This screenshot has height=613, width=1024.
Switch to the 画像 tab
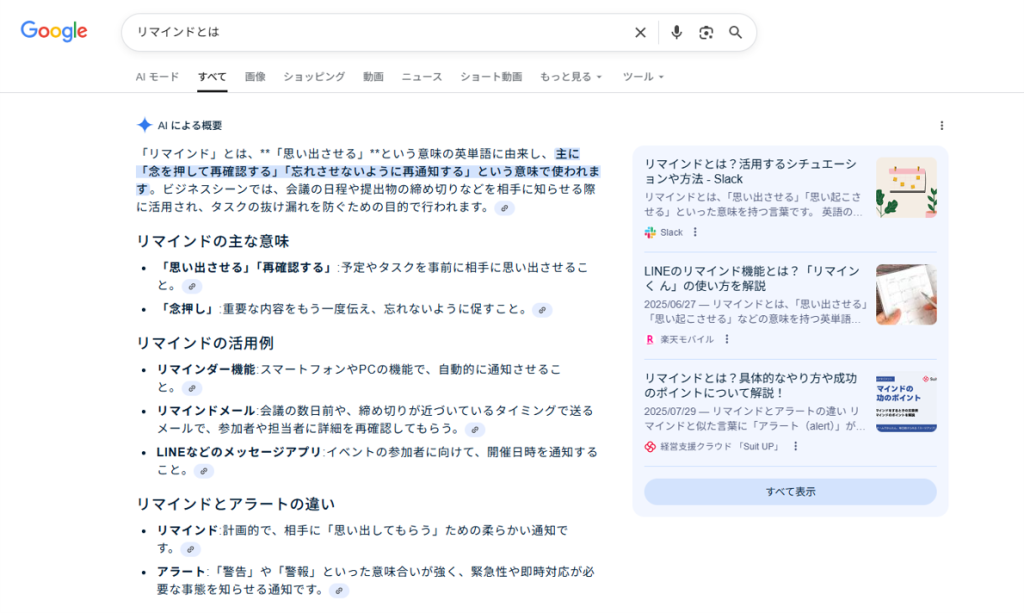(255, 77)
